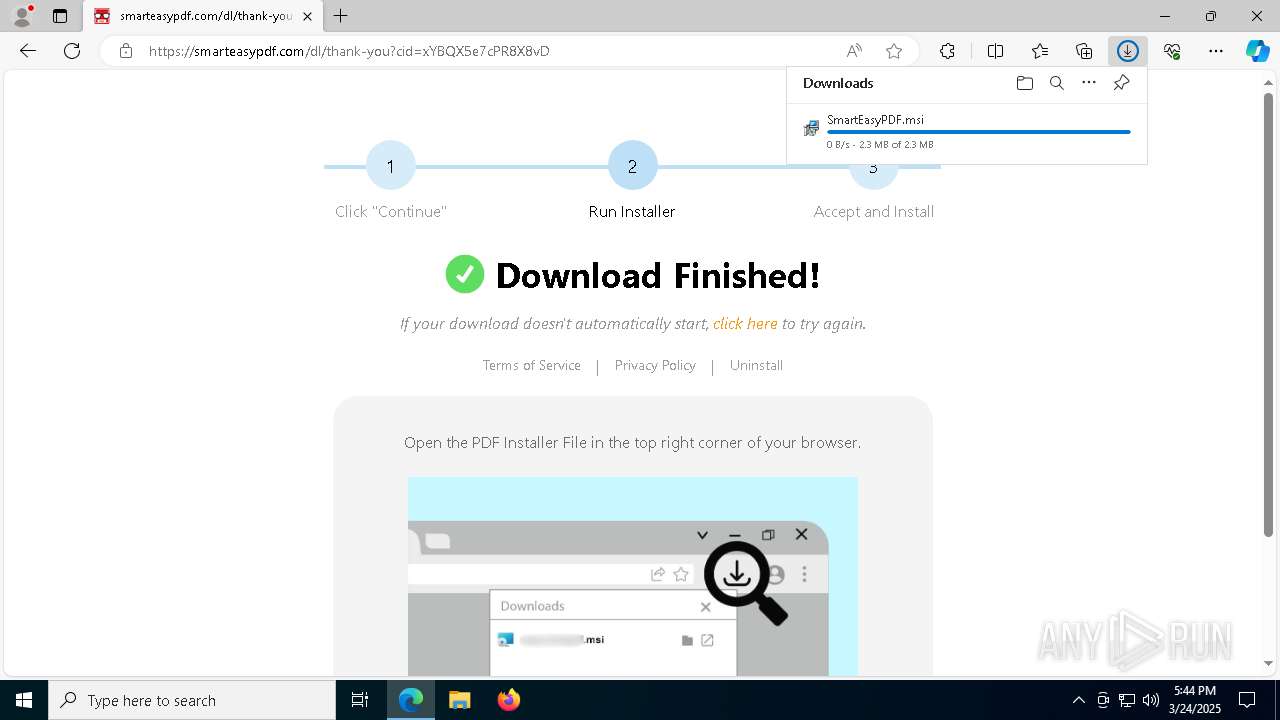The width and height of the screenshot is (1280, 720).
Task: Show hidden system tray icons
Action: (1078, 700)
